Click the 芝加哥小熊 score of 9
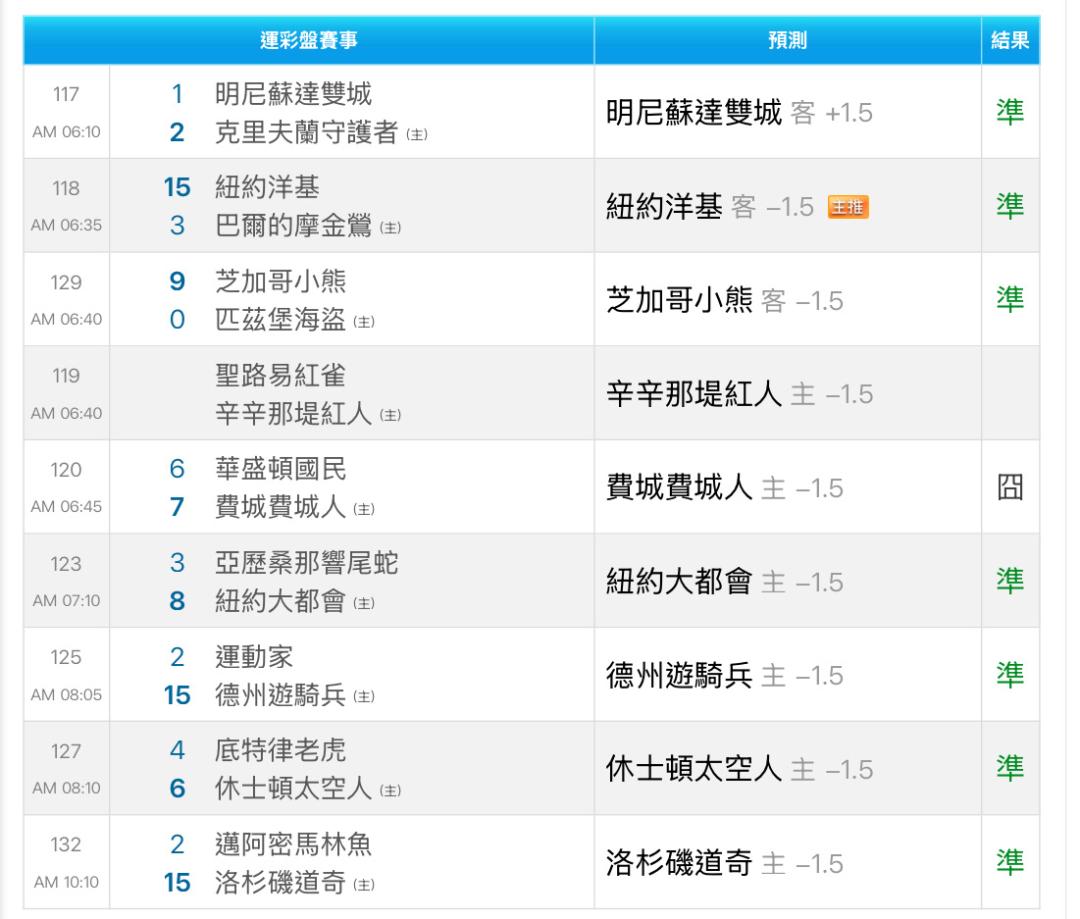 (x=177, y=281)
